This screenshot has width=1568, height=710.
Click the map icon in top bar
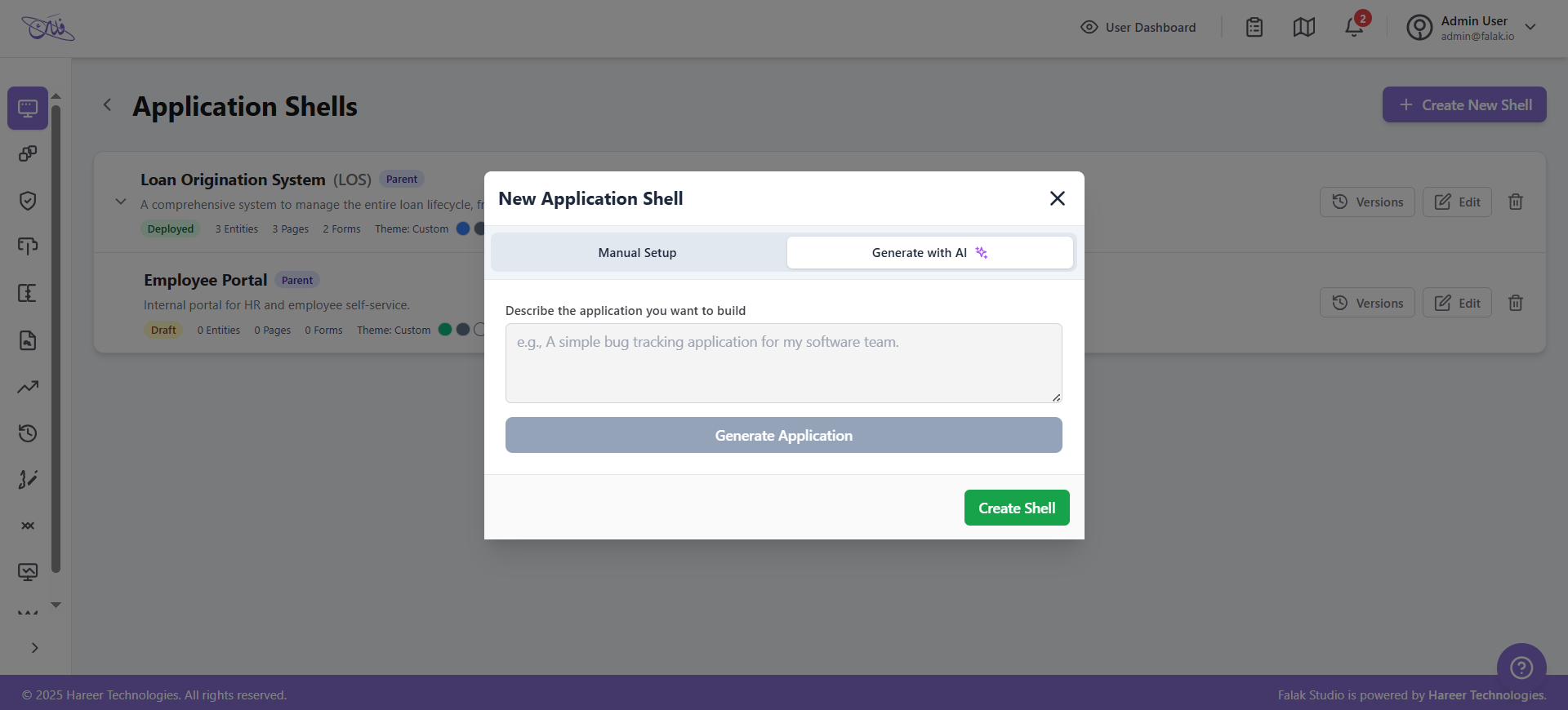tap(1304, 28)
